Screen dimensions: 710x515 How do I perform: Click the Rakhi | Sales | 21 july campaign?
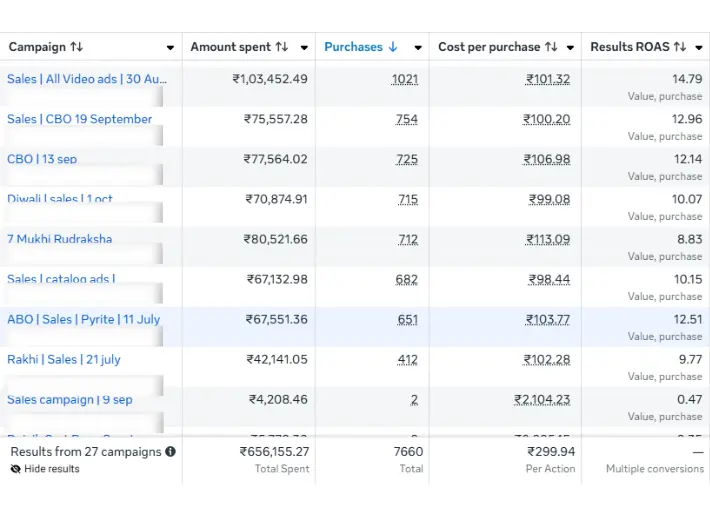pyautogui.click(x=64, y=359)
